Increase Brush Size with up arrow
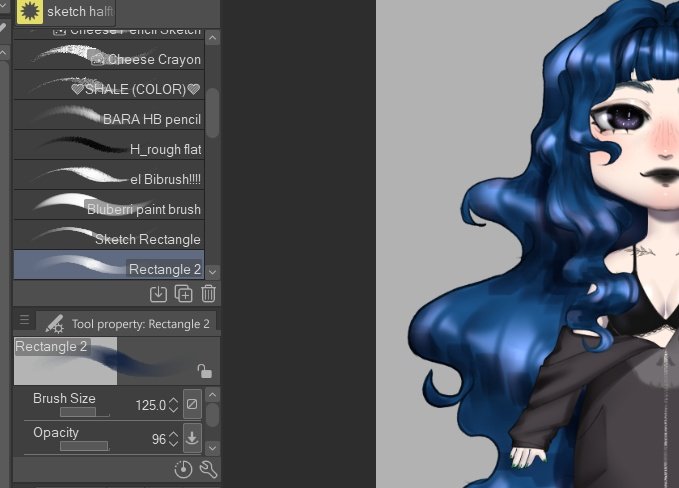This screenshot has width=679, height=488. point(174,401)
